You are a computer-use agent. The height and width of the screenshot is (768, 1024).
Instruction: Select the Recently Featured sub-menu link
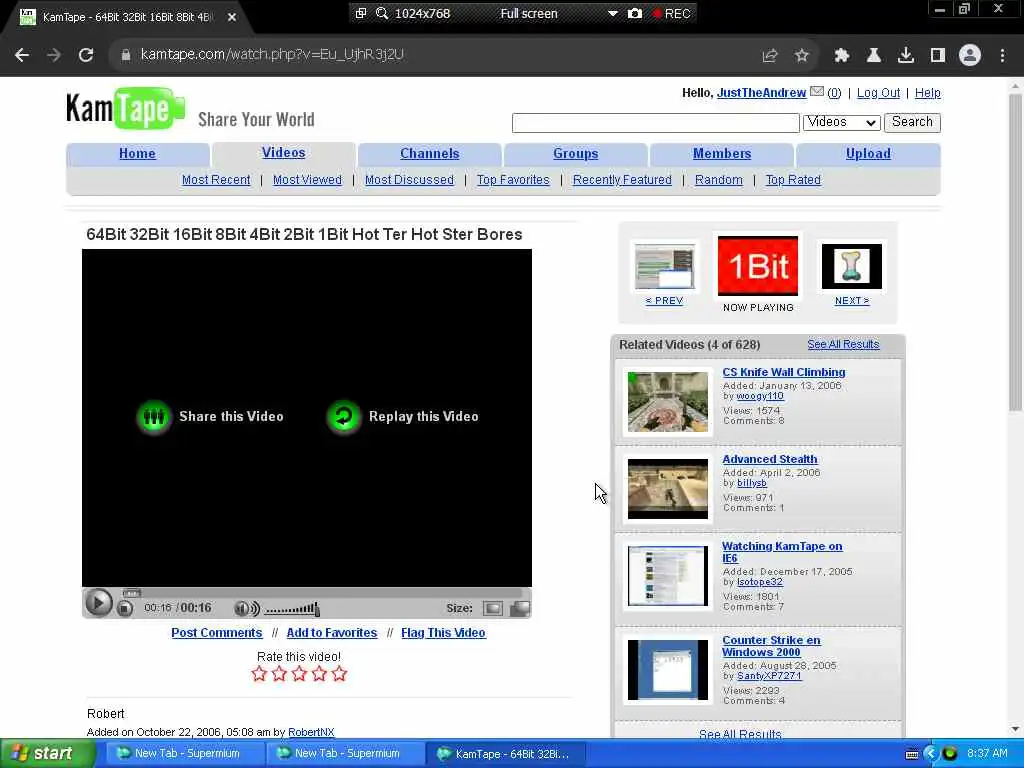pos(622,180)
